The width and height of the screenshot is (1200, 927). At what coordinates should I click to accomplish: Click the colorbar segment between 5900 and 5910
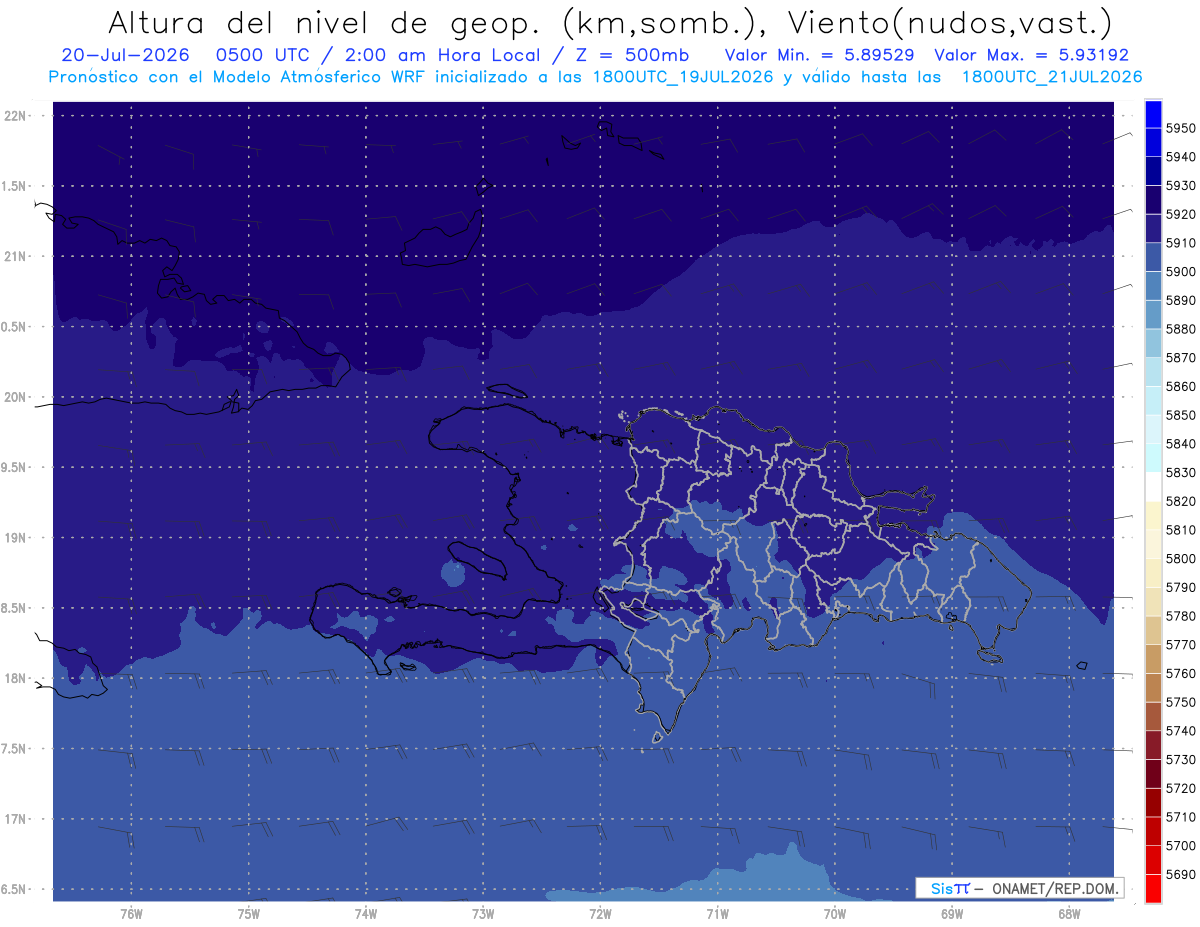point(1153,257)
